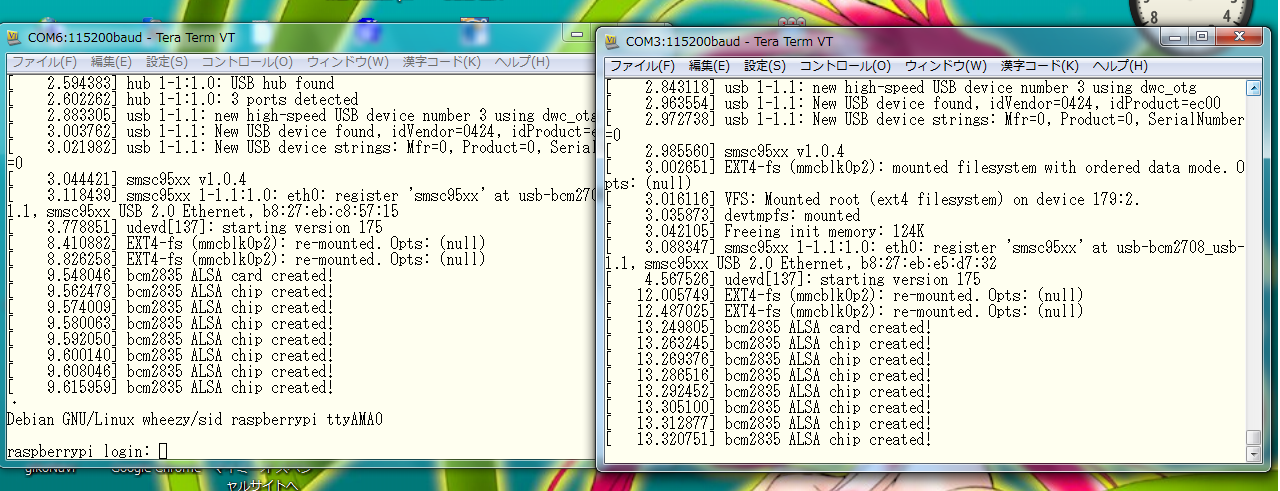Click 'Freeing init memory: 124K' line

pyautogui.click(x=764, y=232)
